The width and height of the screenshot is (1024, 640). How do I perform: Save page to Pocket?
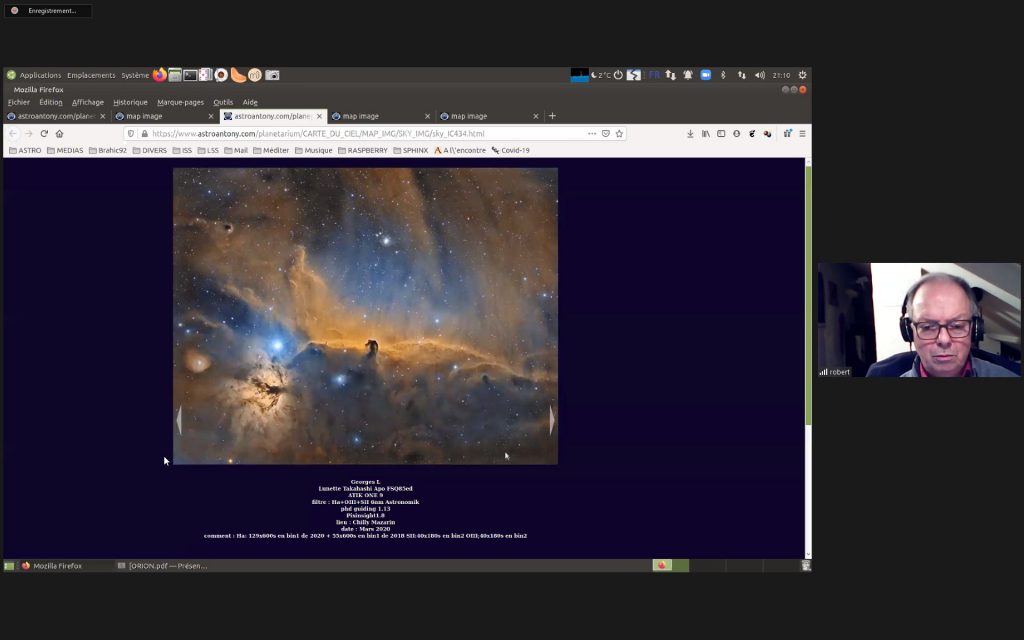point(605,134)
